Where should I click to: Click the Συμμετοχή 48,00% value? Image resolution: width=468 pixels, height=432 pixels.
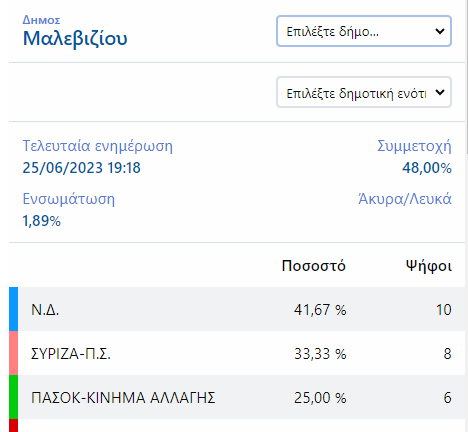(427, 168)
